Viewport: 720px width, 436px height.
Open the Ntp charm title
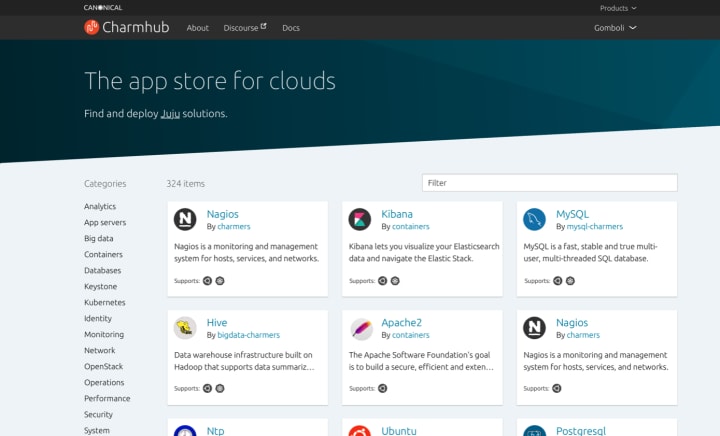(x=215, y=430)
